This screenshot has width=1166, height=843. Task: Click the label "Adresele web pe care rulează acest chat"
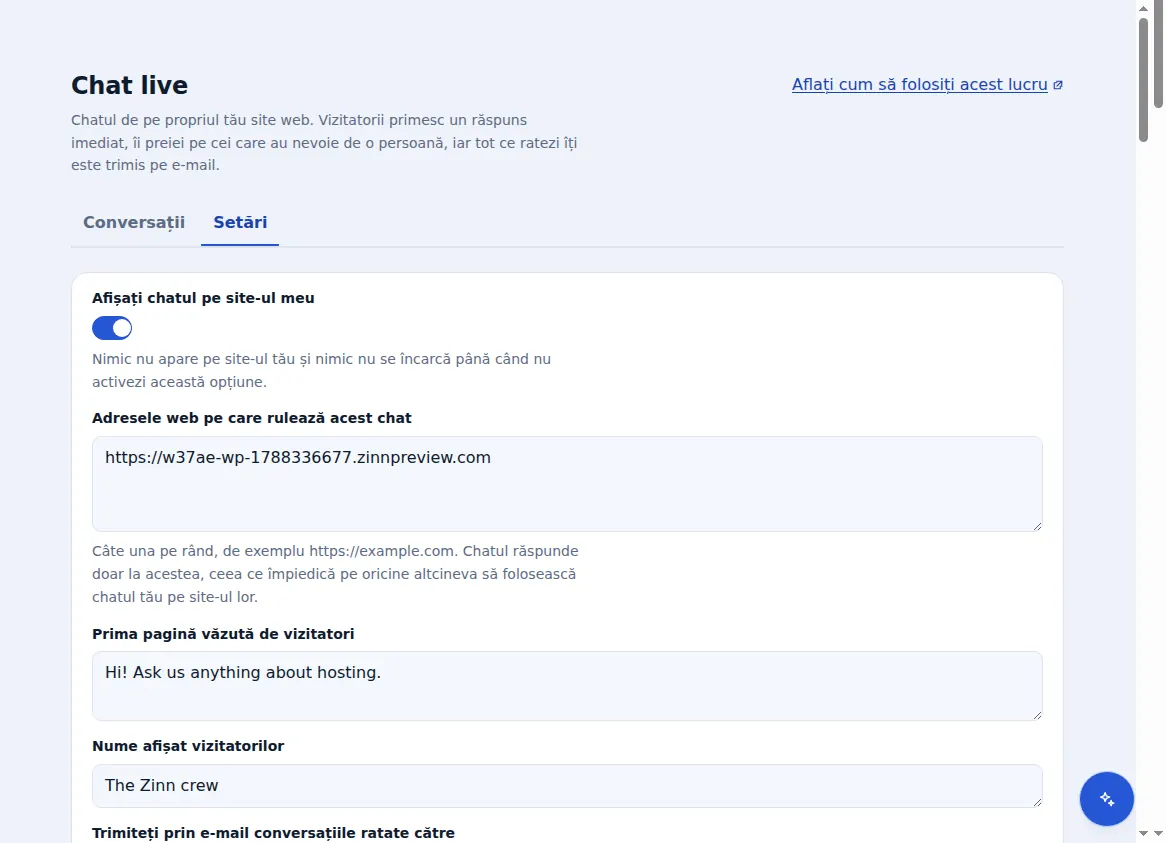251,418
